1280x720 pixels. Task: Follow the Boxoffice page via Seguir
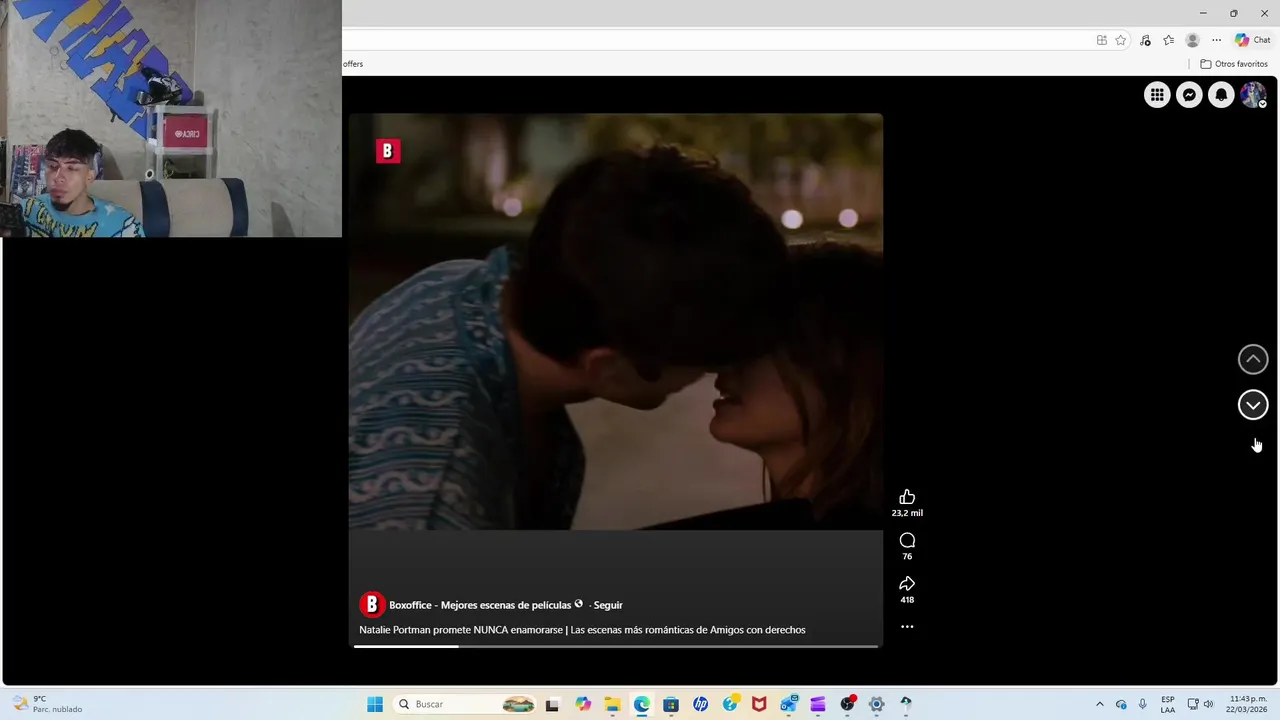[x=608, y=605]
